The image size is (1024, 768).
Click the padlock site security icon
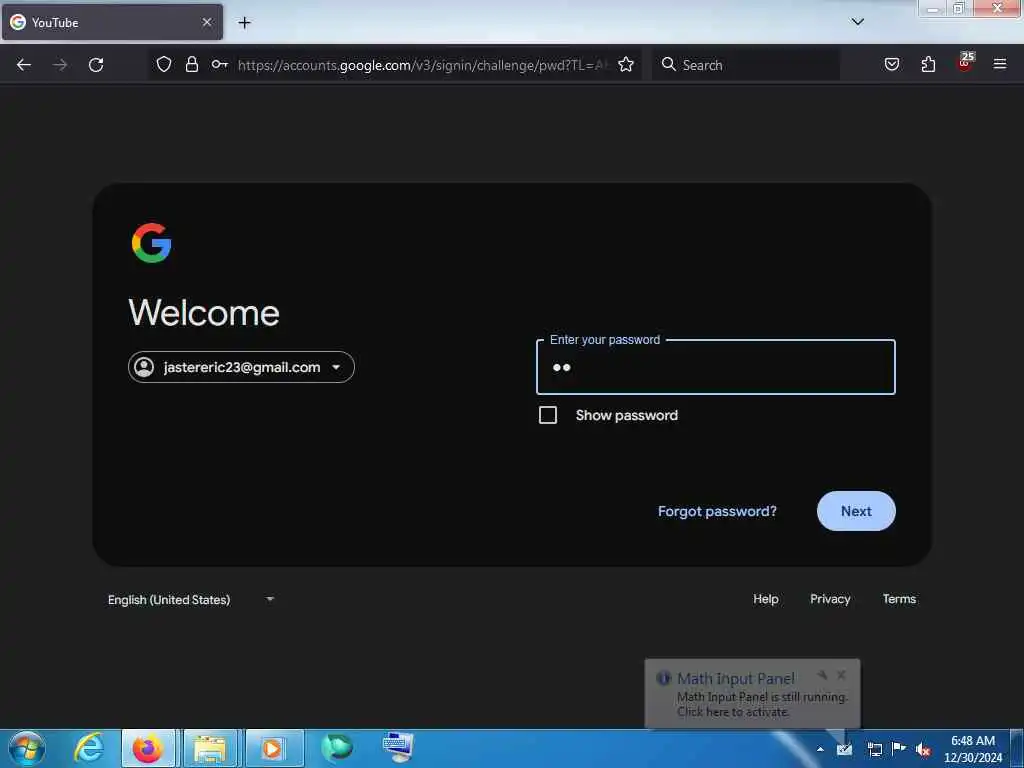pos(191,64)
